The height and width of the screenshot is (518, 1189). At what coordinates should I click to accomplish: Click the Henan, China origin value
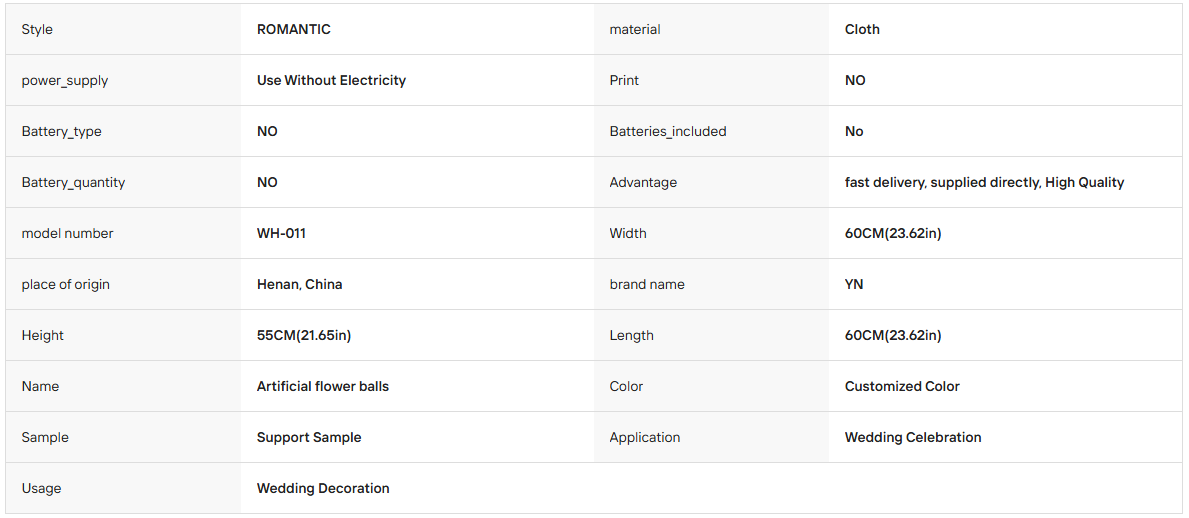pyautogui.click(x=300, y=284)
